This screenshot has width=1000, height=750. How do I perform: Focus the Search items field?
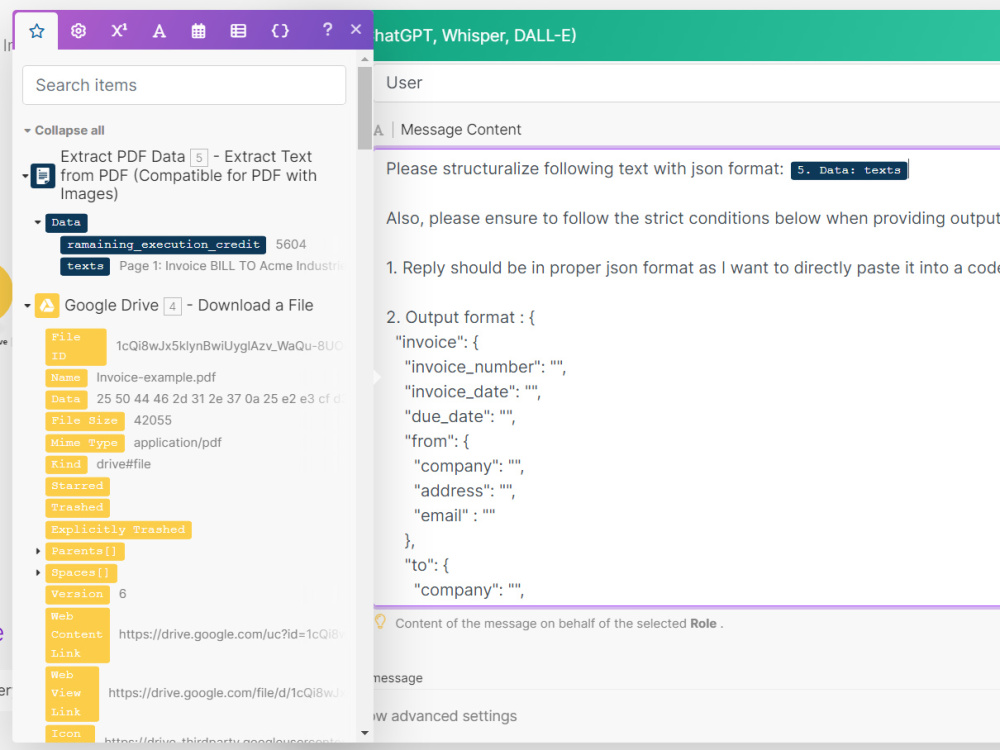[184, 85]
